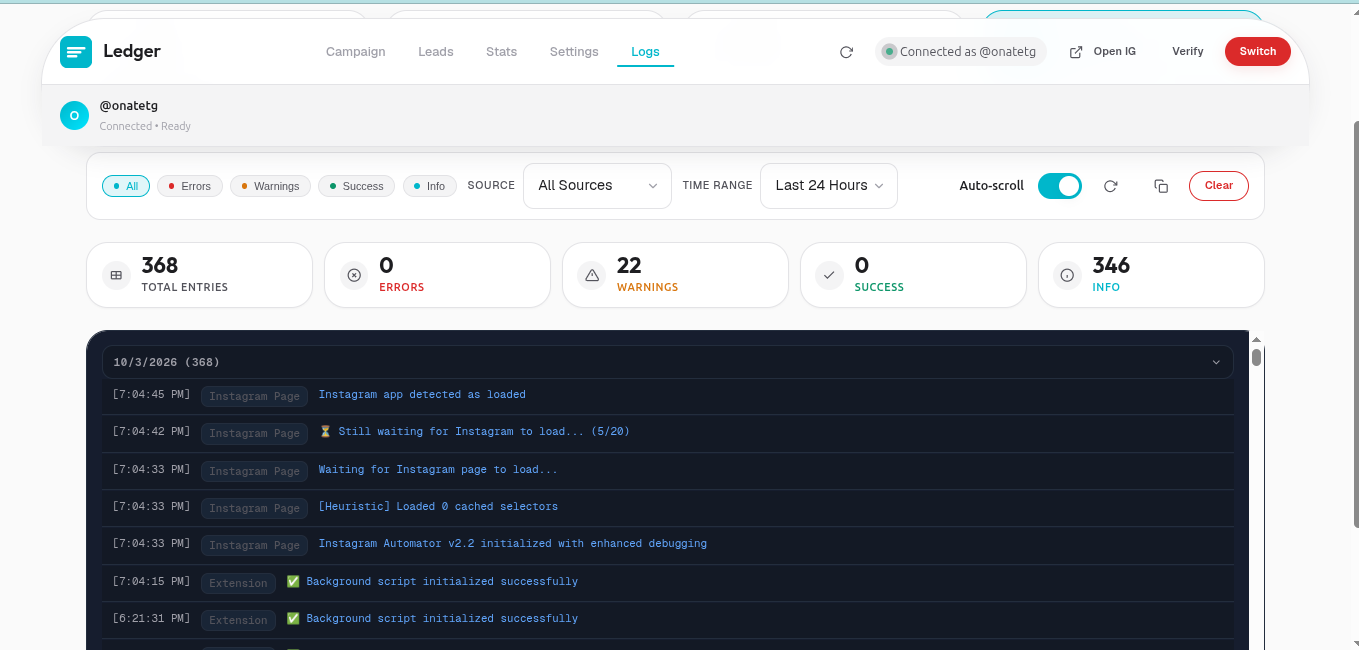Click green checkmark emoji at 7:04:15 PM
1359x650 pixels.
(x=293, y=582)
